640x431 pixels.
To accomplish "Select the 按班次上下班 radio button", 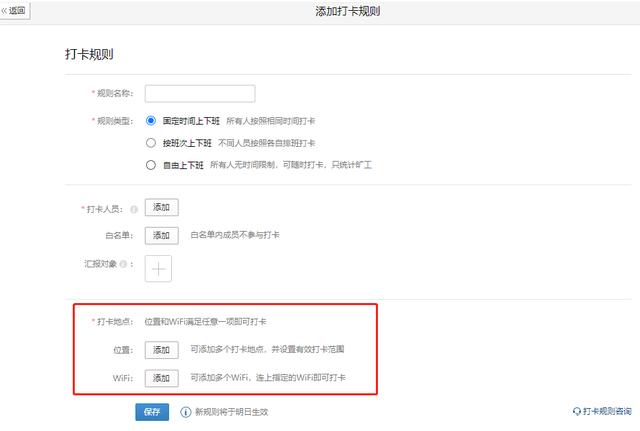I will click(151, 143).
